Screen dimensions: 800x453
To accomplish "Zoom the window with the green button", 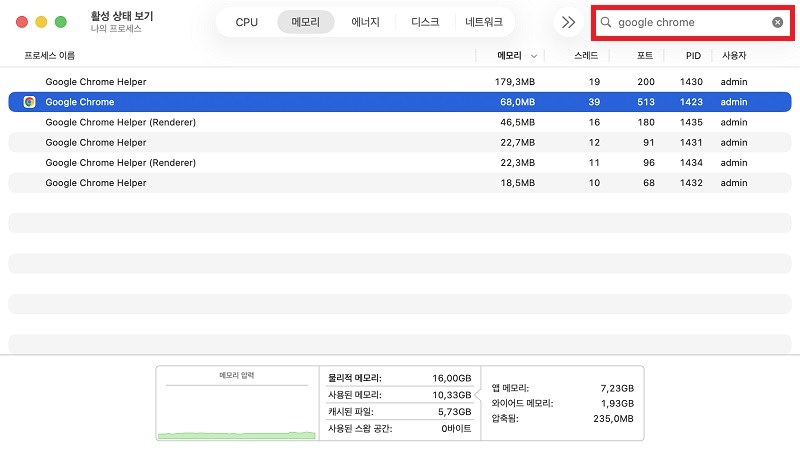I will point(61,22).
